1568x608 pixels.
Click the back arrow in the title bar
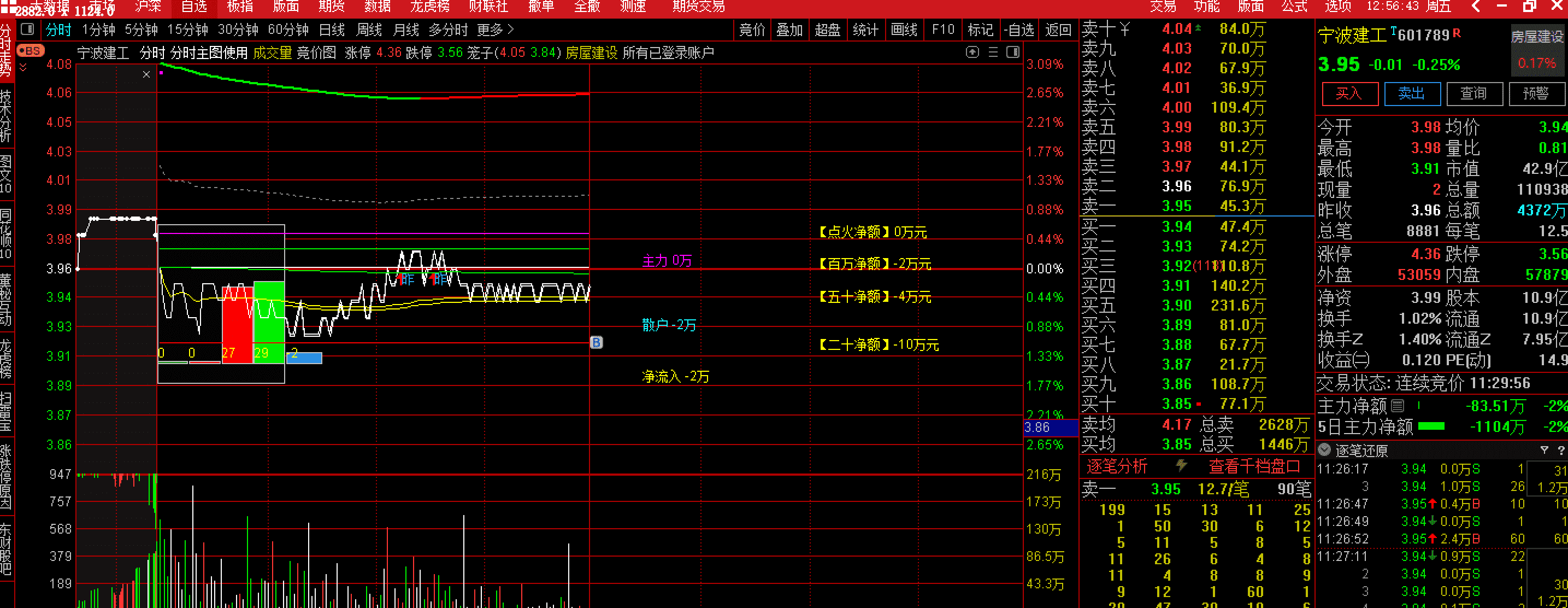pos(1476,7)
